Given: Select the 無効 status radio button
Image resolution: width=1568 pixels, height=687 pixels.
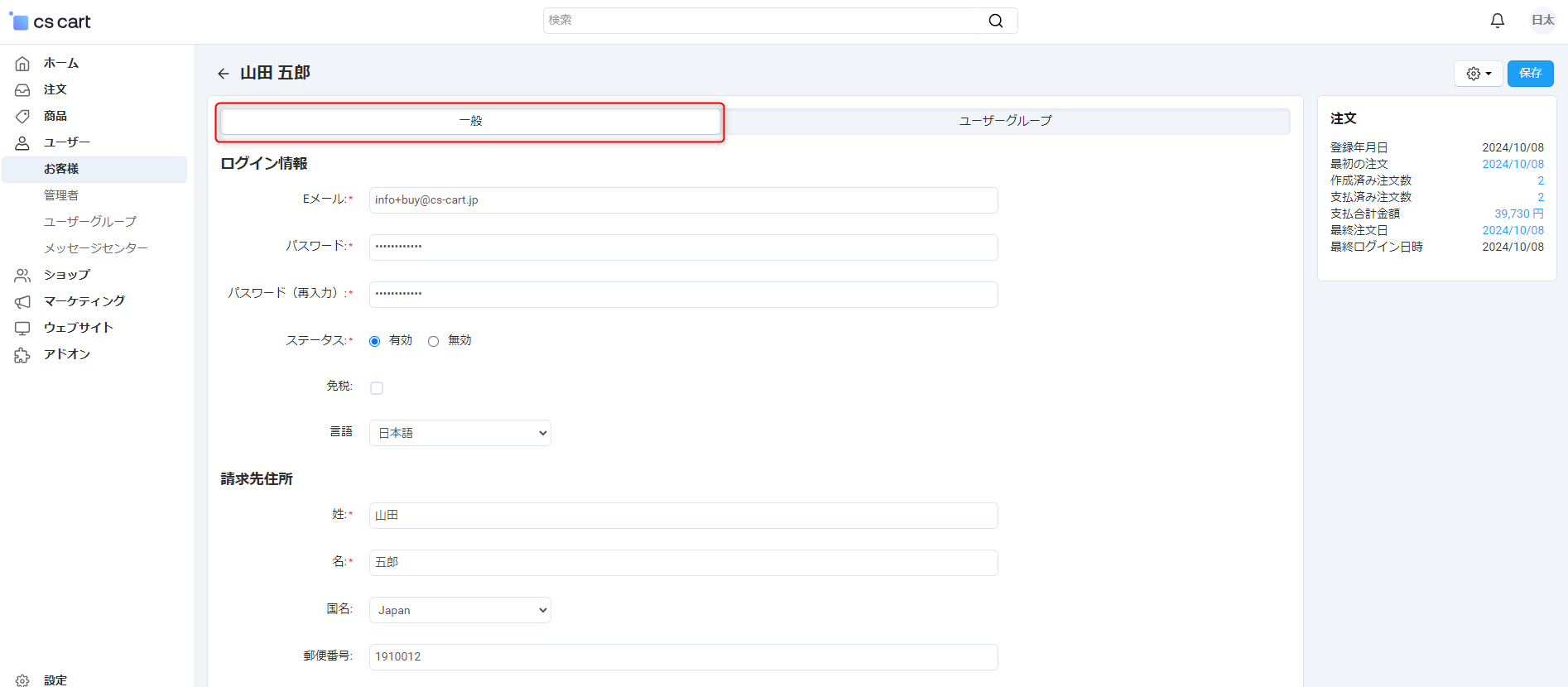Looking at the screenshot, I should pyautogui.click(x=433, y=341).
